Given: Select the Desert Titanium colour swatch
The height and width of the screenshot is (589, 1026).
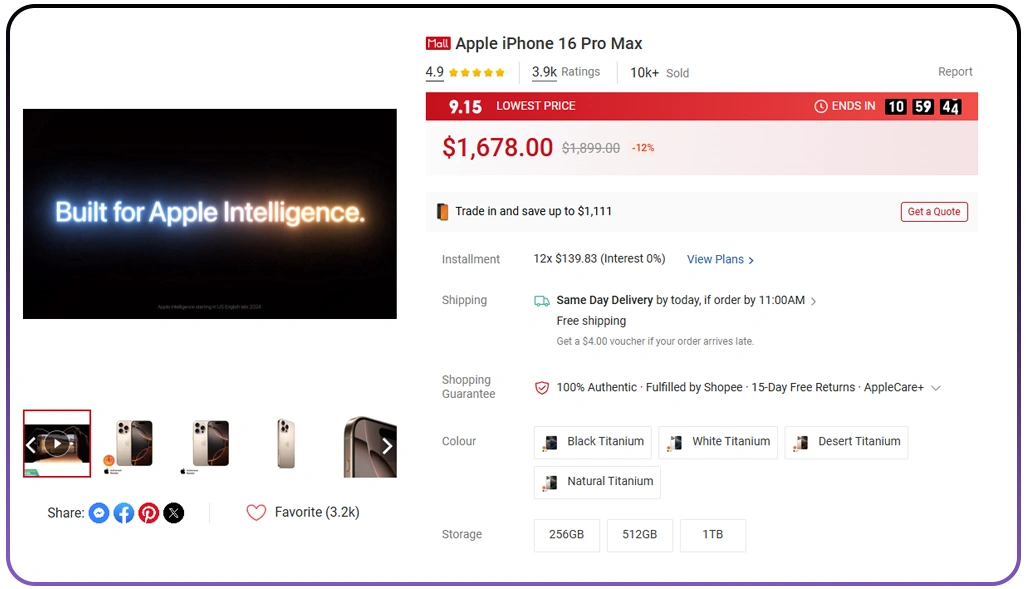Looking at the screenshot, I should click(846, 442).
